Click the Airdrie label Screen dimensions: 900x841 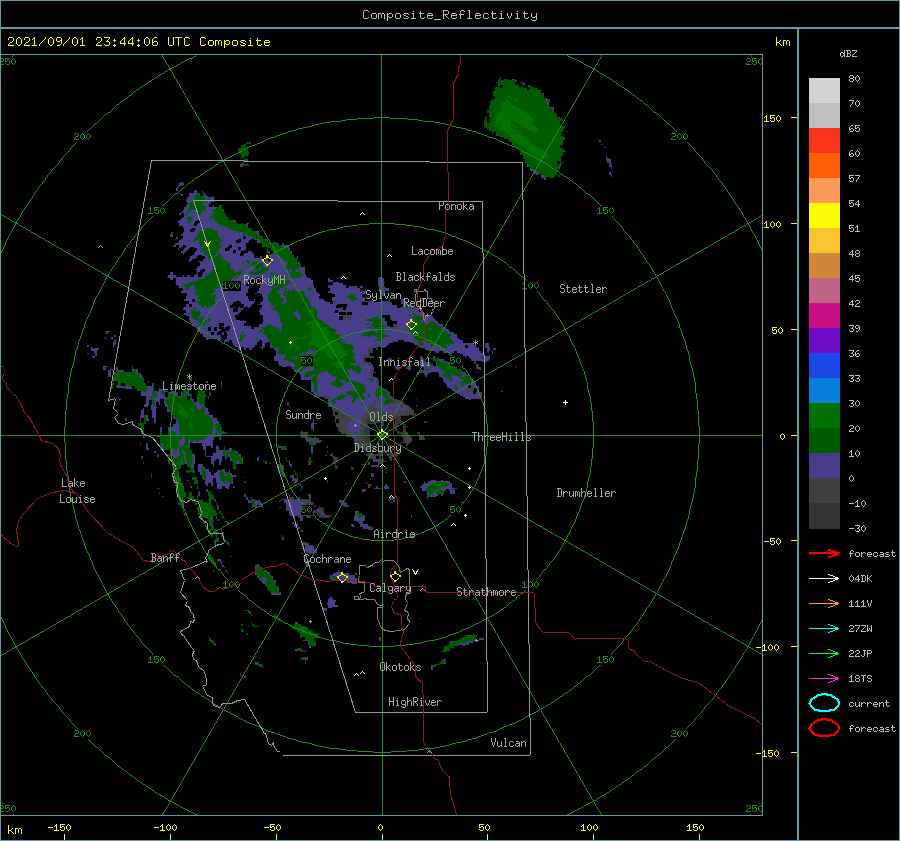click(x=394, y=534)
